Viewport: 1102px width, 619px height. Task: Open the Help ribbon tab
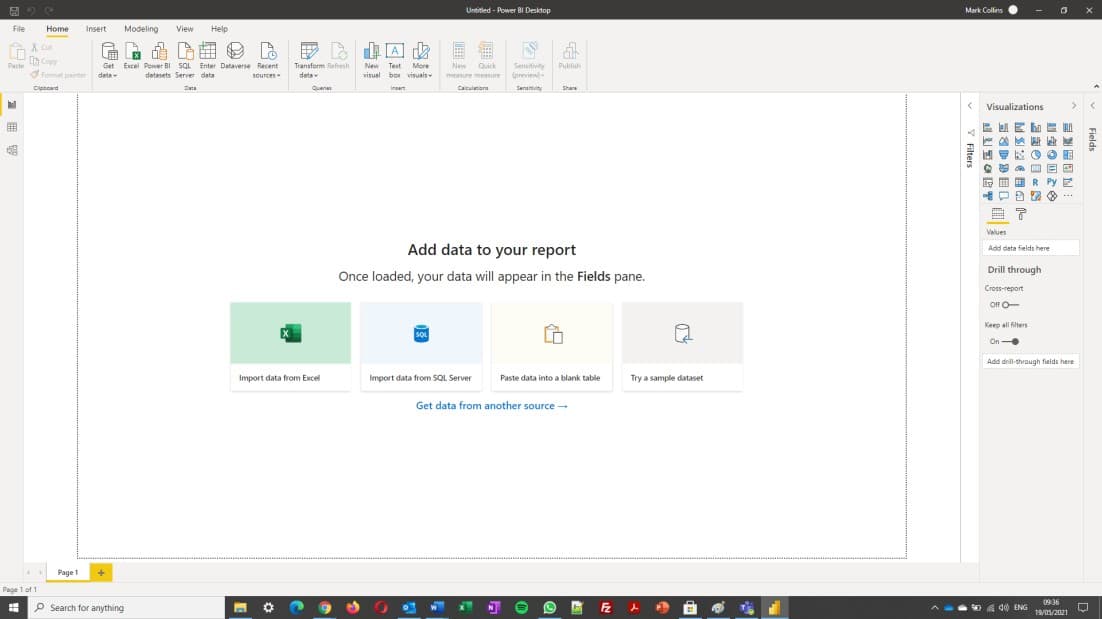pos(219,29)
